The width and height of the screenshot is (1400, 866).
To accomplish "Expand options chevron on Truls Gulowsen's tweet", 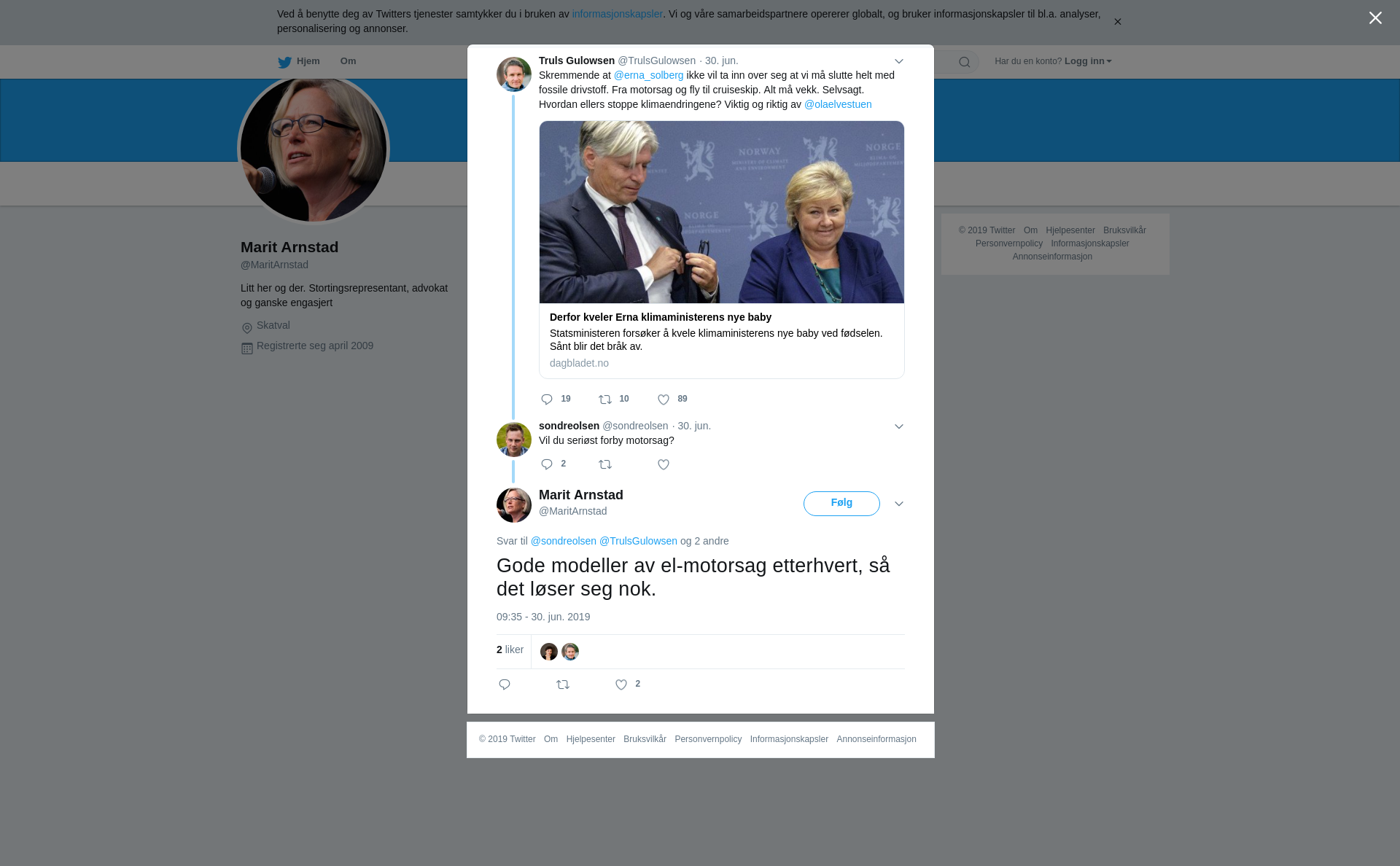I will click(x=899, y=61).
